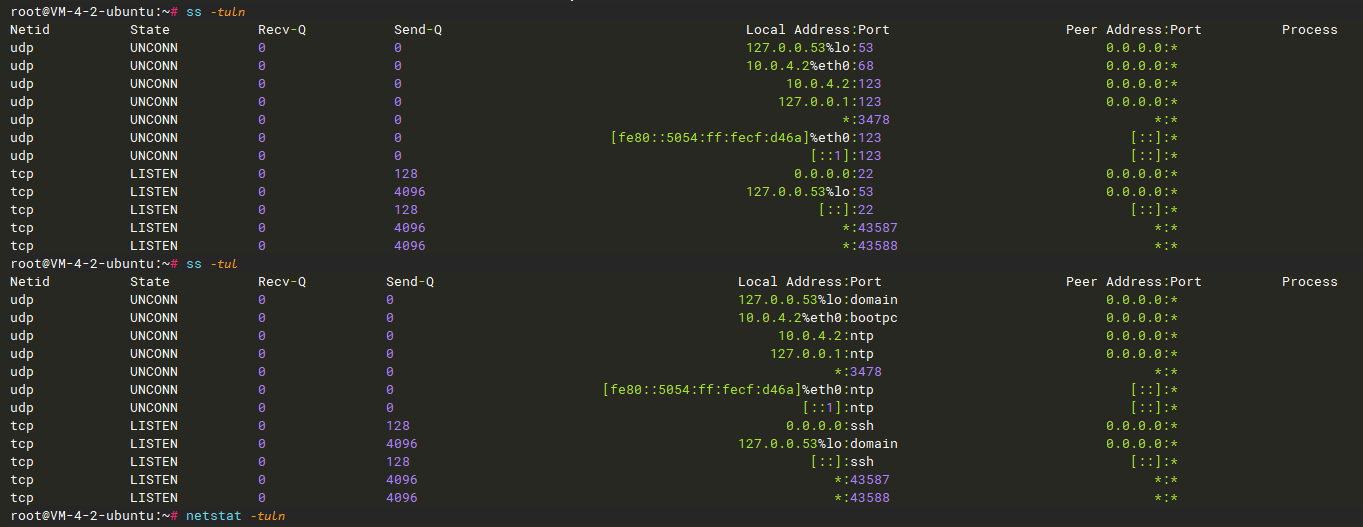
Task: Click the Netid header of the ss -tuln output
Action: [x=30, y=30]
